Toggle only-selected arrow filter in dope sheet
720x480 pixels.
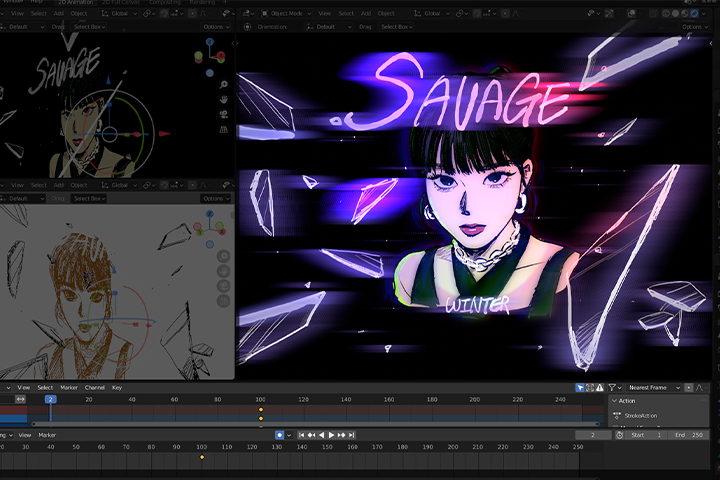[x=580, y=388]
